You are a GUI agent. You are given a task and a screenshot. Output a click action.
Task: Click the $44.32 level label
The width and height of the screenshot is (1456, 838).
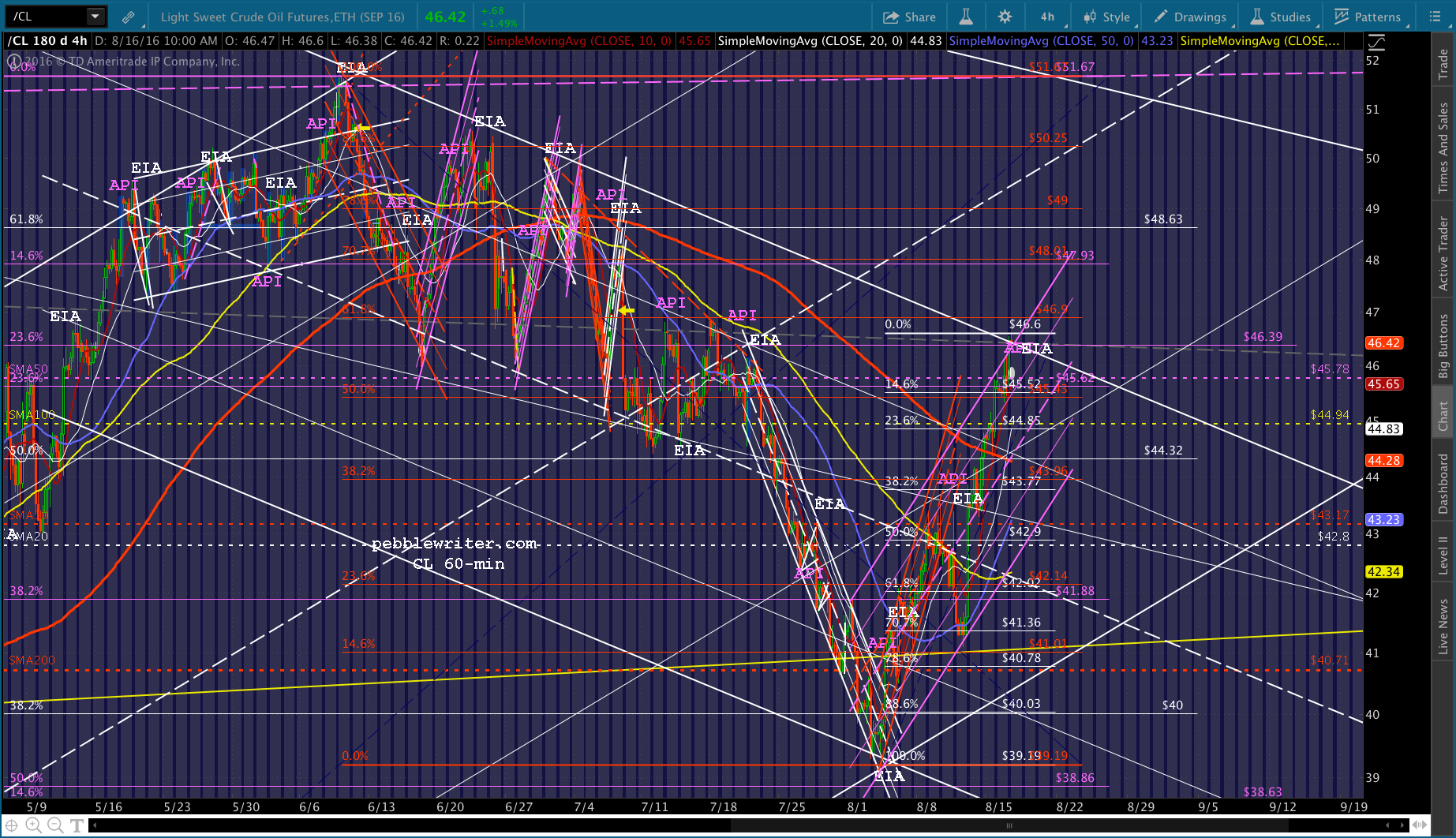[x=1163, y=451]
